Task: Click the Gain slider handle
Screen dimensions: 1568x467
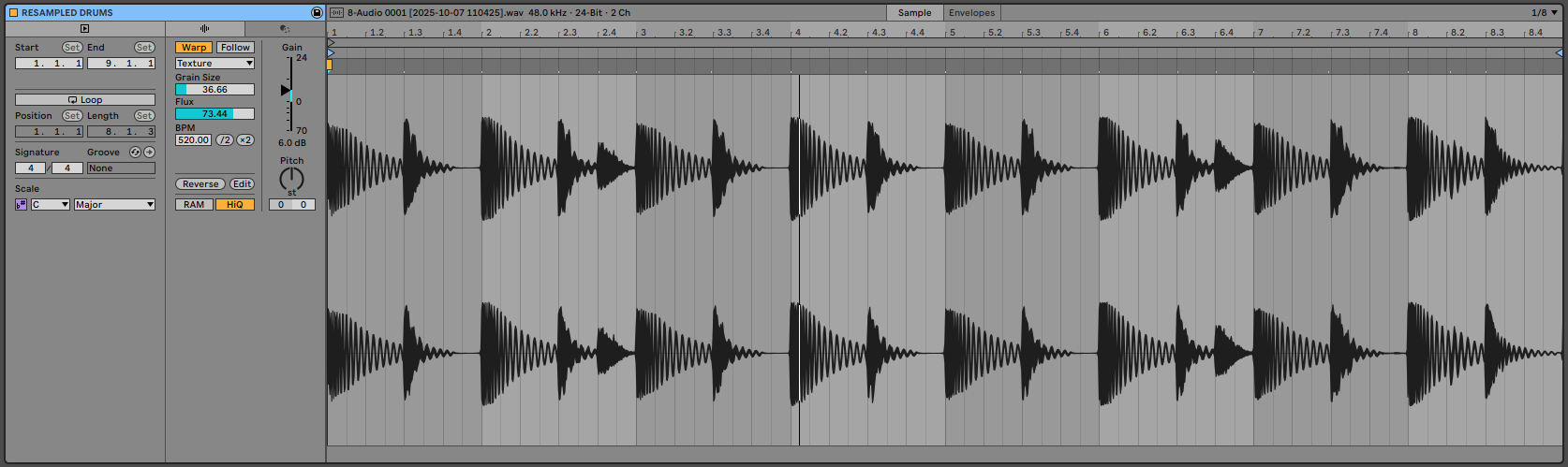Action: [x=287, y=91]
